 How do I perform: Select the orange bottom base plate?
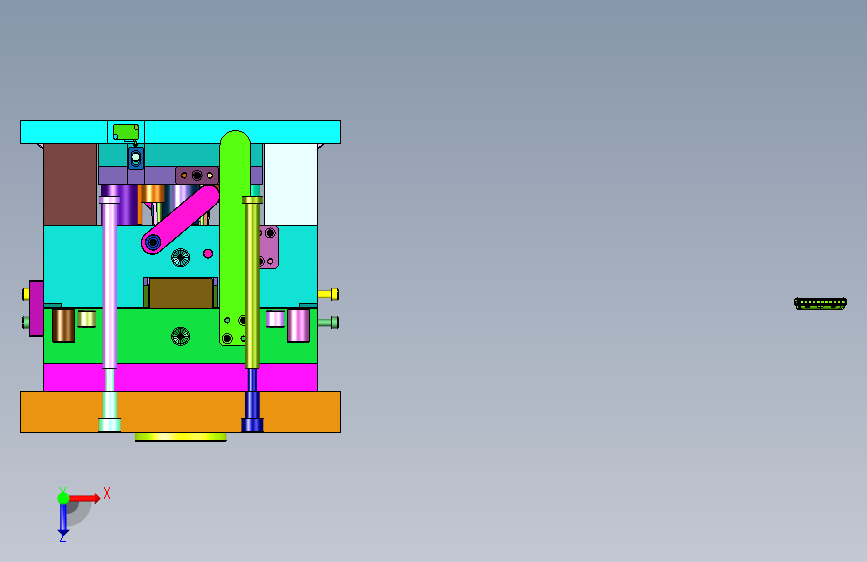click(x=180, y=412)
